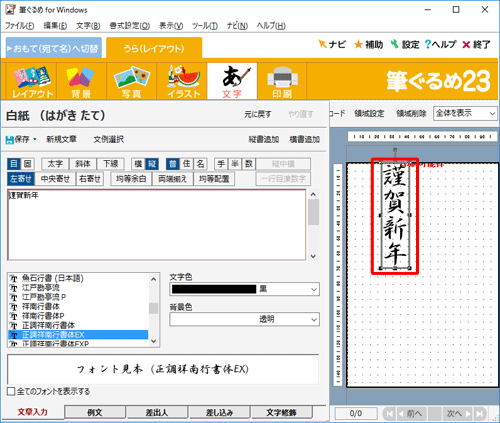
Task: Click text area scroll-down arrow
Action: tap(313, 256)
